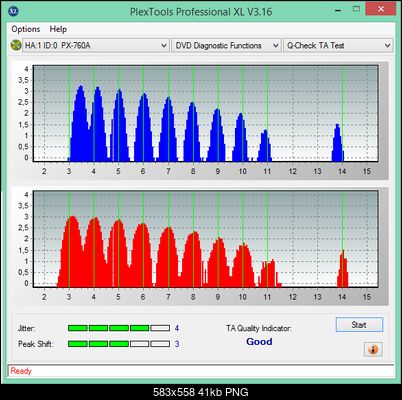This screenshot has height=400, width=402.
Task: Click the PlexTools Professional XL V3.16 title
Action: [x=201, y=12]
